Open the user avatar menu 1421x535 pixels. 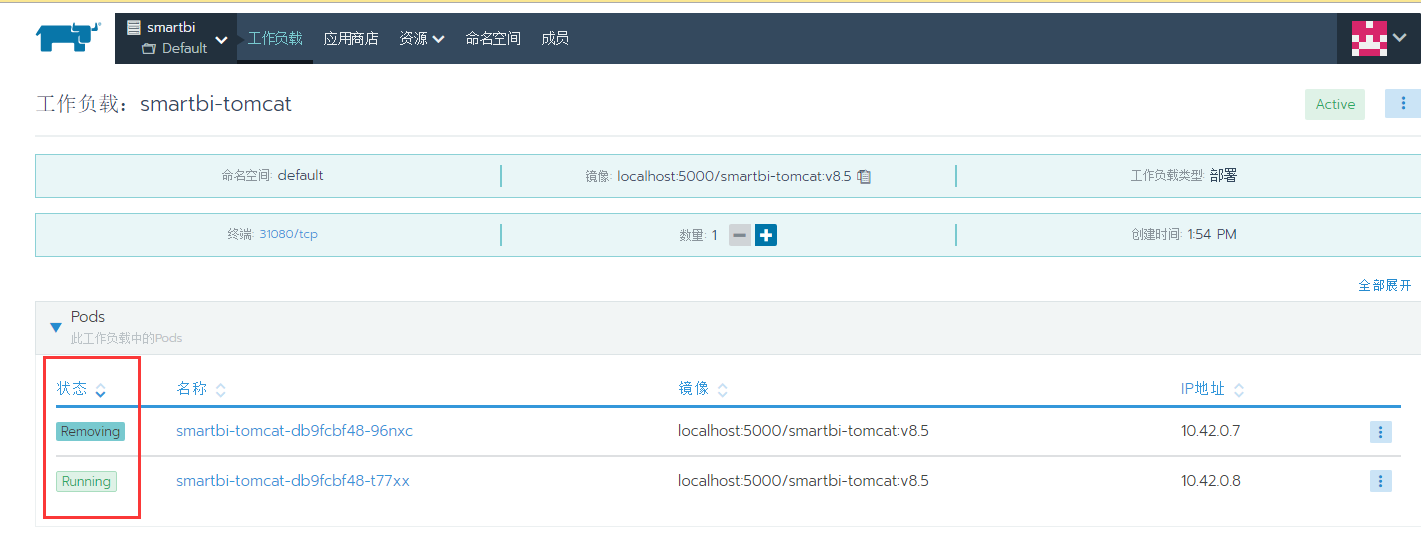[x=1379, y=38]
